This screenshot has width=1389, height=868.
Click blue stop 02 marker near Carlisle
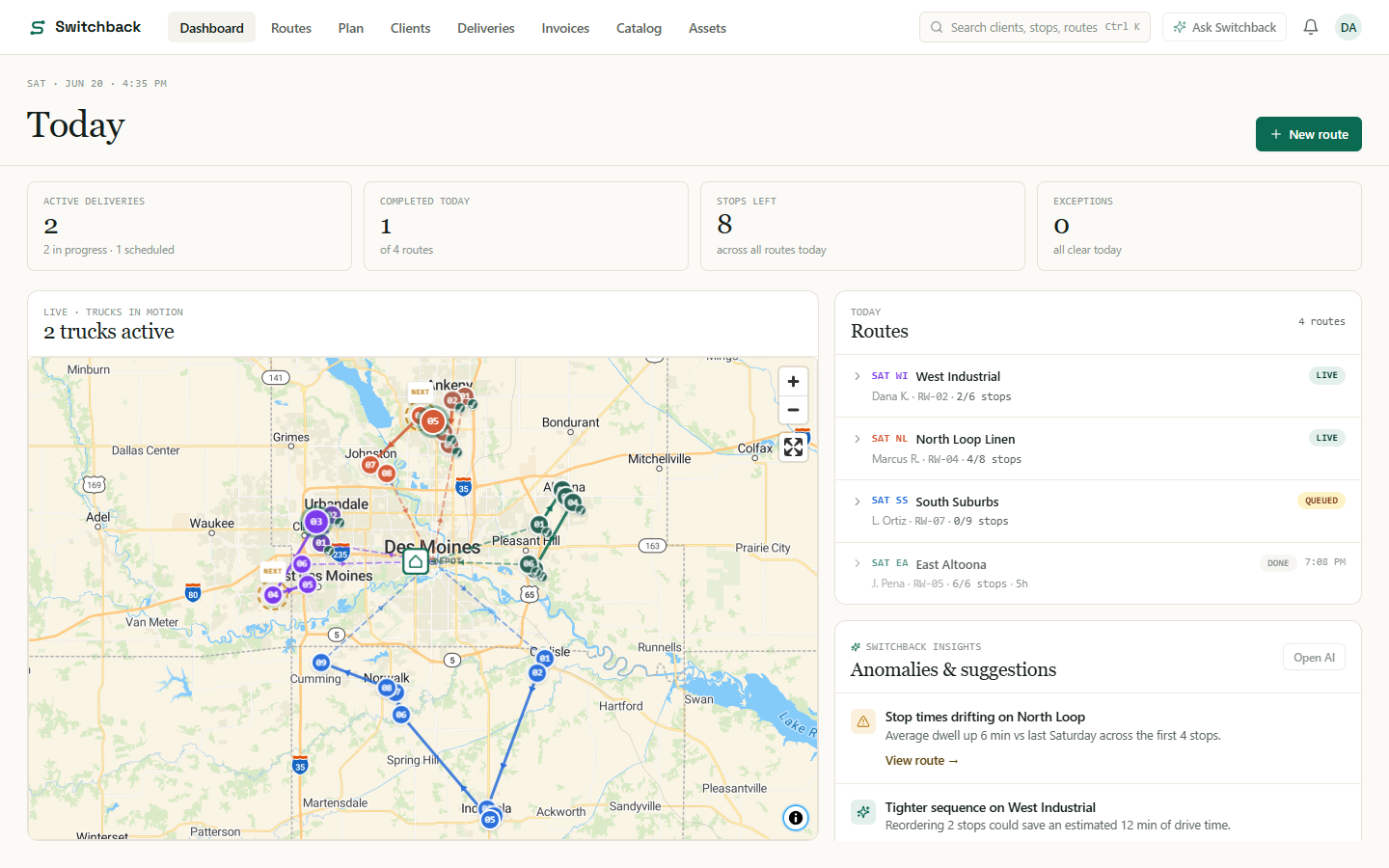coord(537,672)
